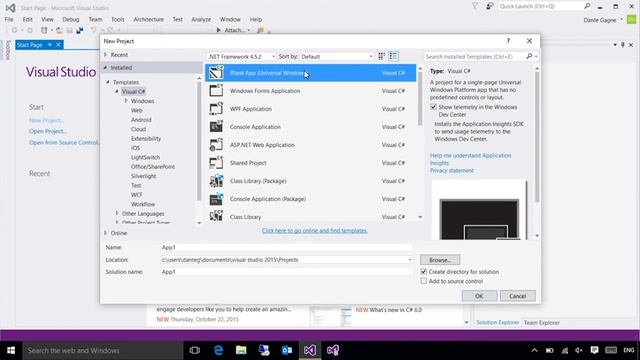Viewport: 640px width, 360px height.
Task: Collapse the Installed section
Action: click(x=106, y=67)
